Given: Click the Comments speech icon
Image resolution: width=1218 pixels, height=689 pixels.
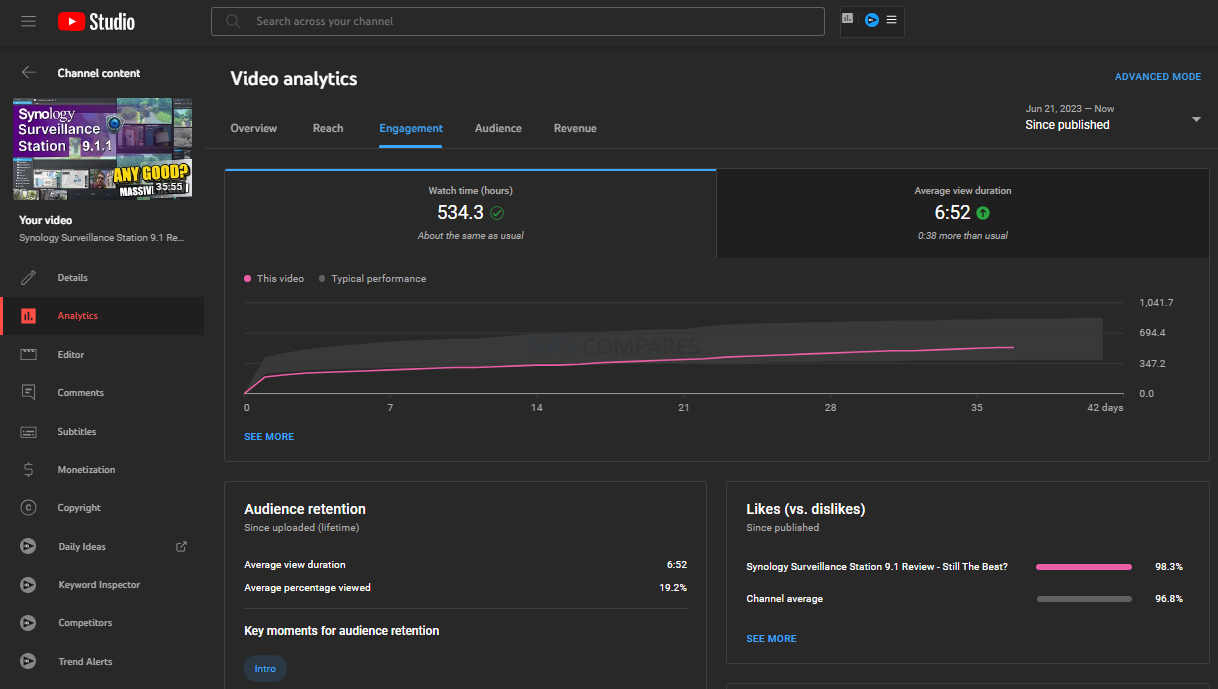Looking at the screenshot, I should pos(28,393).
